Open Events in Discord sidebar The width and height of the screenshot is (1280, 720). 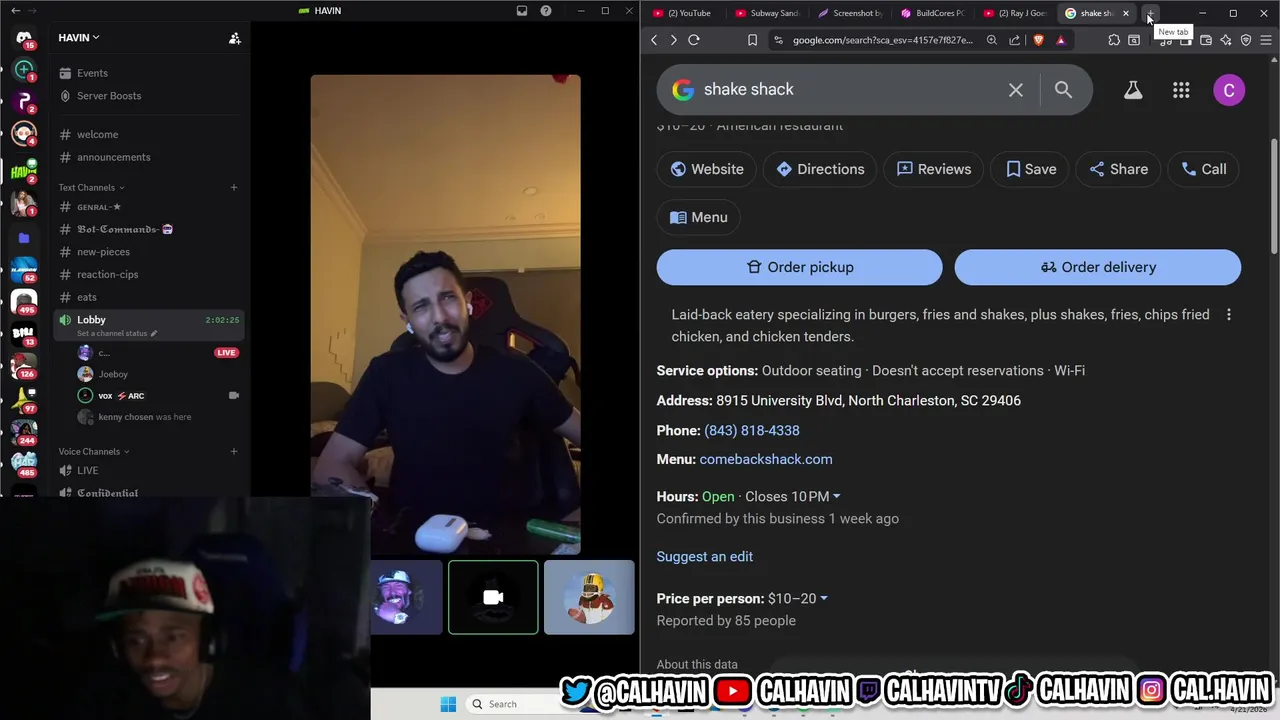92,73
